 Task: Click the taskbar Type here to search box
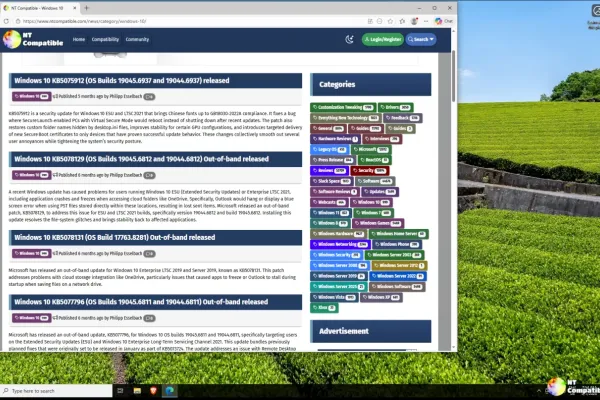click(x=56, y=391)
